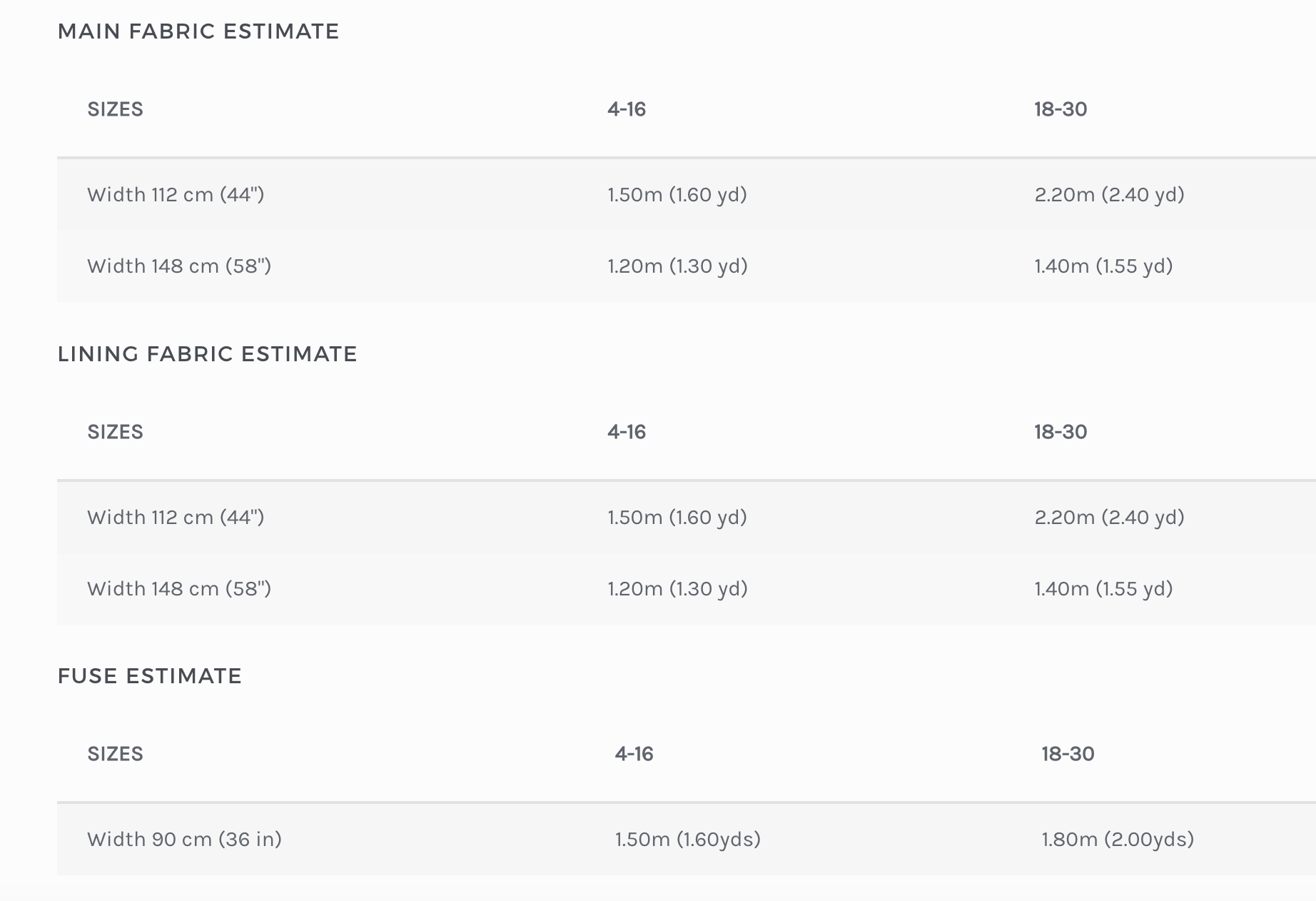The image size is (1316, 901).
Task: Select fuse 1.80m (2.00yds) value
Action: click(1118, 839)
